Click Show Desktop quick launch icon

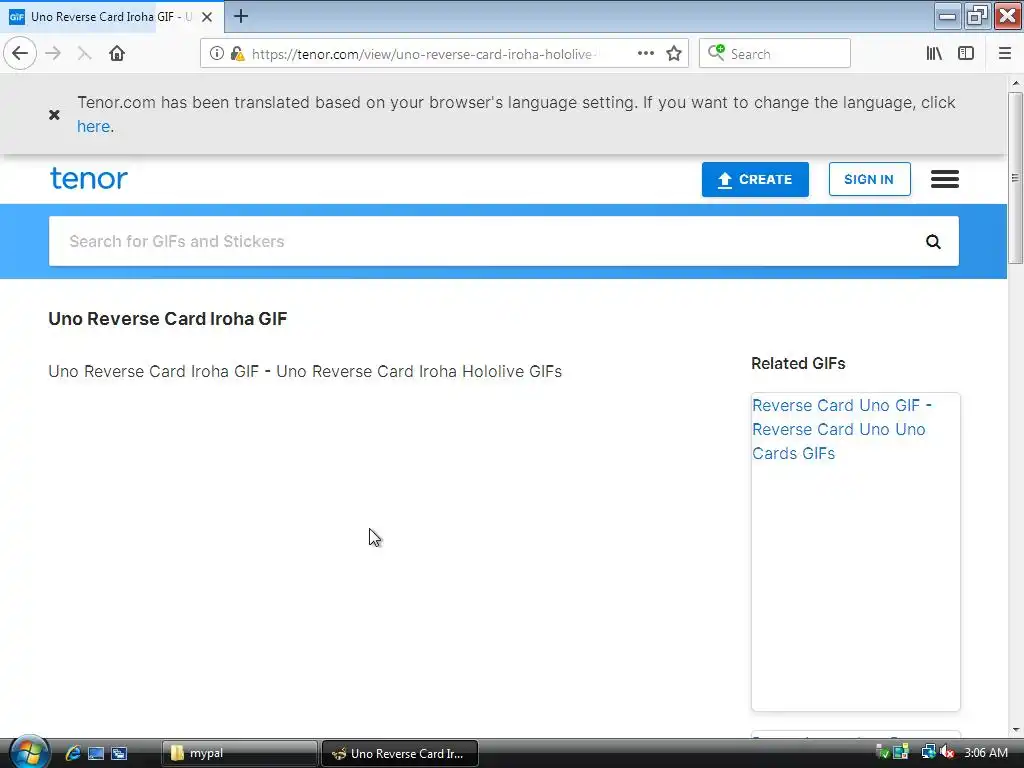coord(96,753)
